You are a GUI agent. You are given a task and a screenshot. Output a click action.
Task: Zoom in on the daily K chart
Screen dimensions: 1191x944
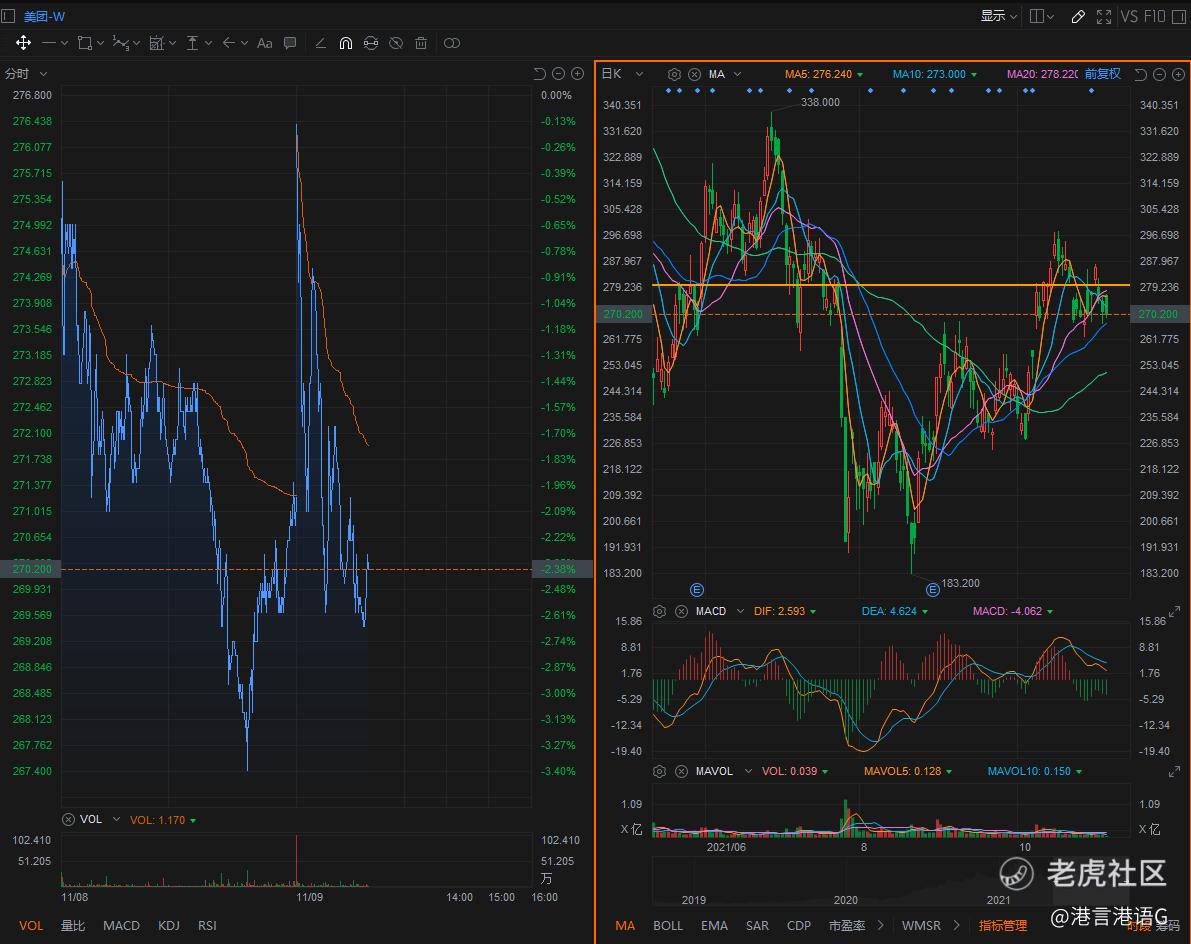[1177, 74]
